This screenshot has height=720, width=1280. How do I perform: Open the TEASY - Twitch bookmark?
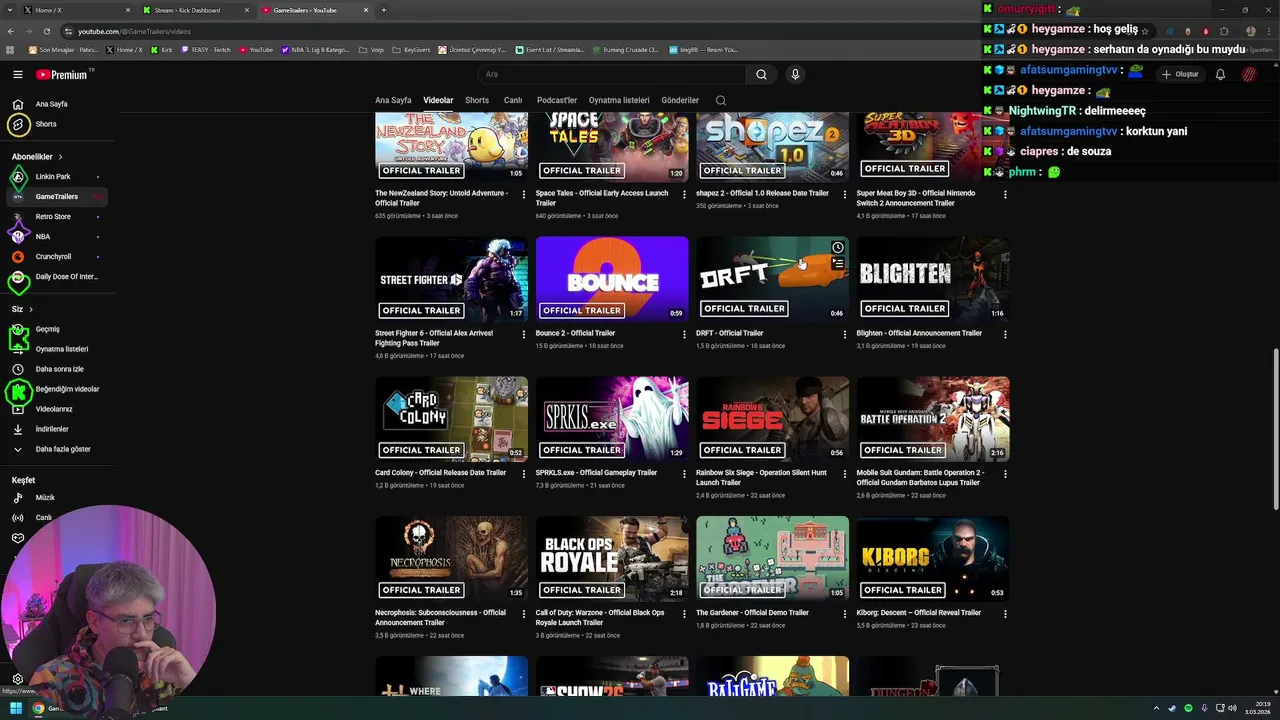point(205,49)
